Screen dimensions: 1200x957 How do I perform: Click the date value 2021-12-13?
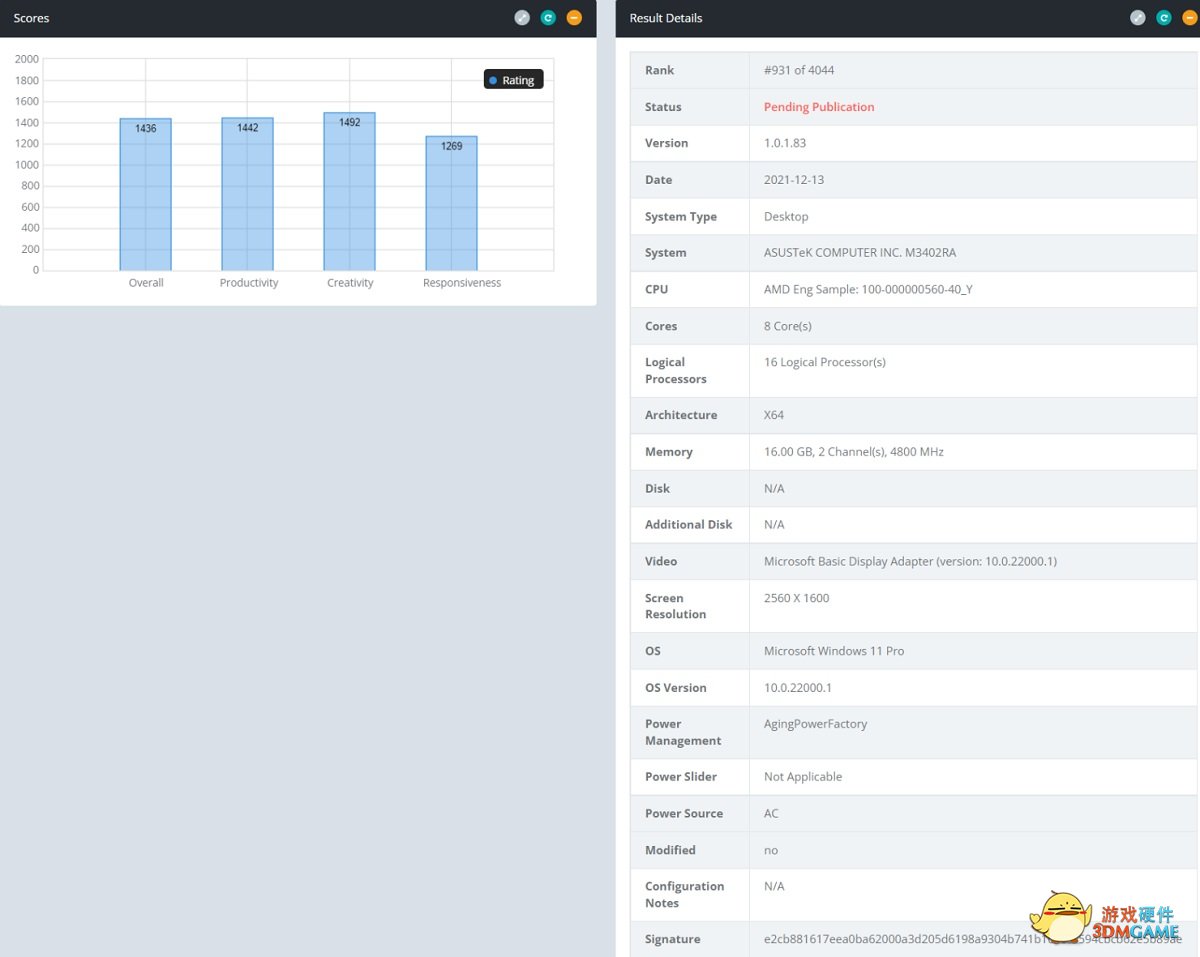794,180
